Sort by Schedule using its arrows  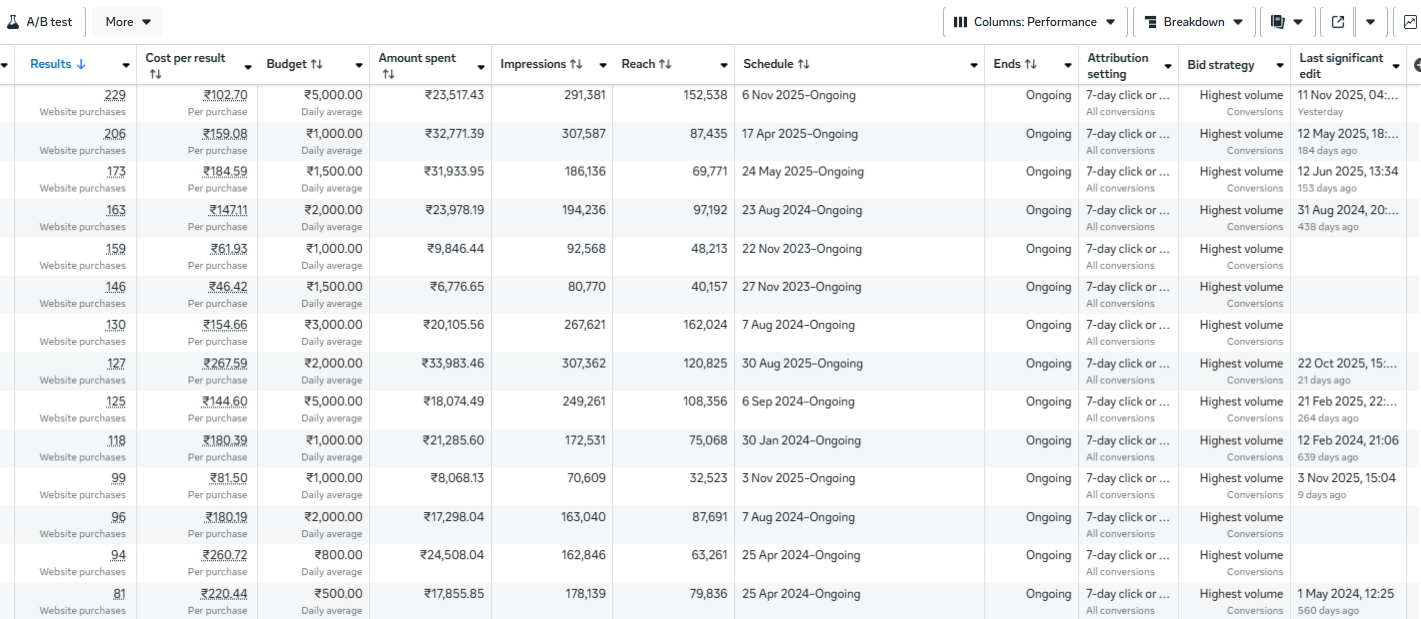tap(803, 65)
